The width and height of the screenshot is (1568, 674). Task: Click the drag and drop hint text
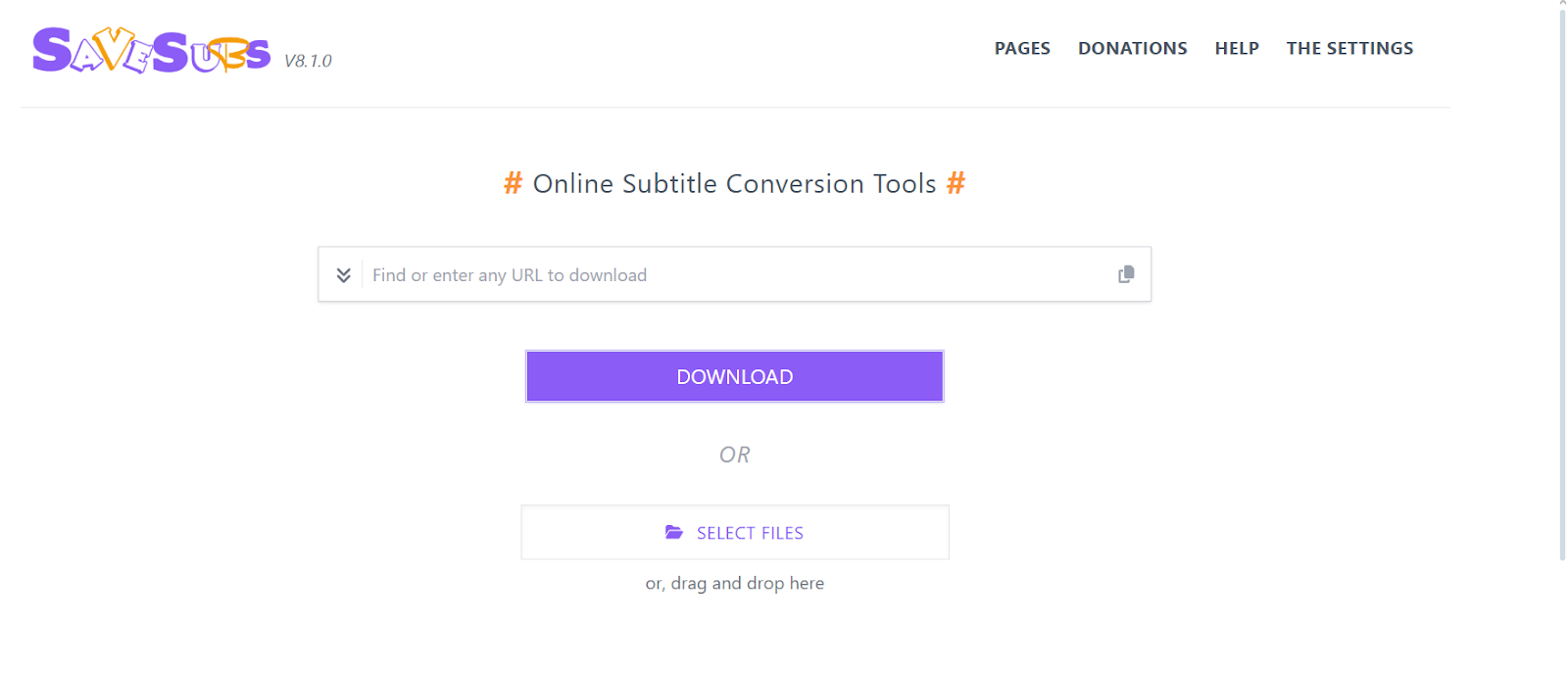[x=734, y=583]
